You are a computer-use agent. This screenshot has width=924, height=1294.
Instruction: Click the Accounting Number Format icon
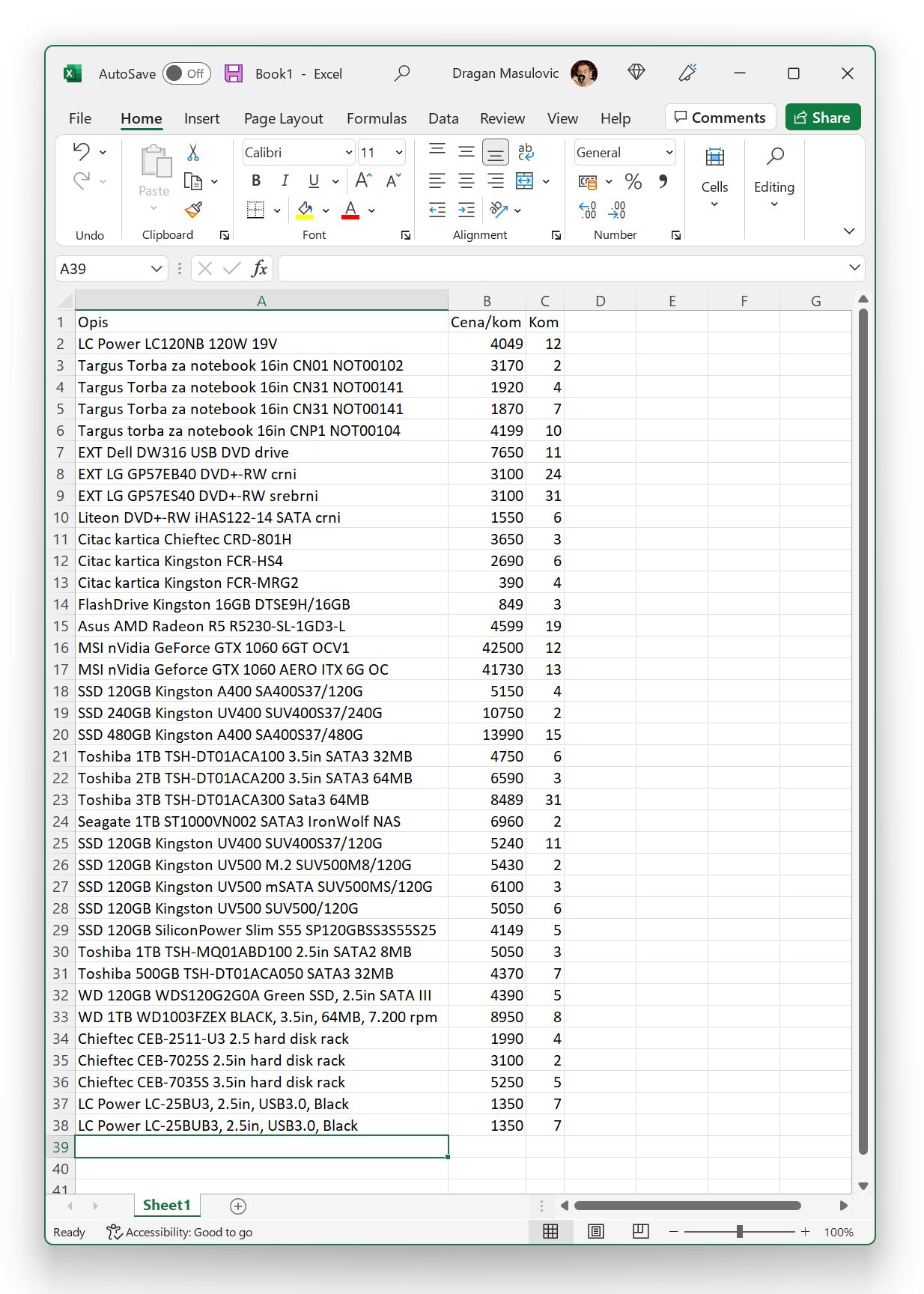pyautogui.click(x=588, y=181)
